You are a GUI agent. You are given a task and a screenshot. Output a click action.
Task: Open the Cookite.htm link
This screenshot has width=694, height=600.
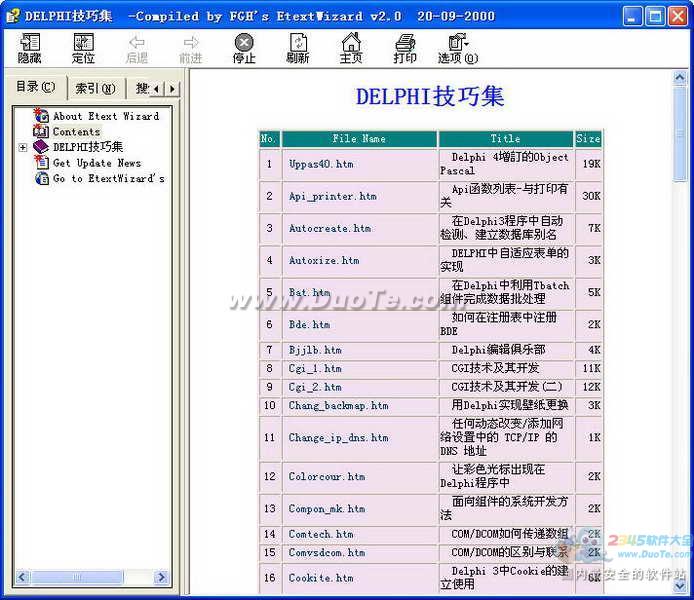pyautogui.click(x=321, y=578)
